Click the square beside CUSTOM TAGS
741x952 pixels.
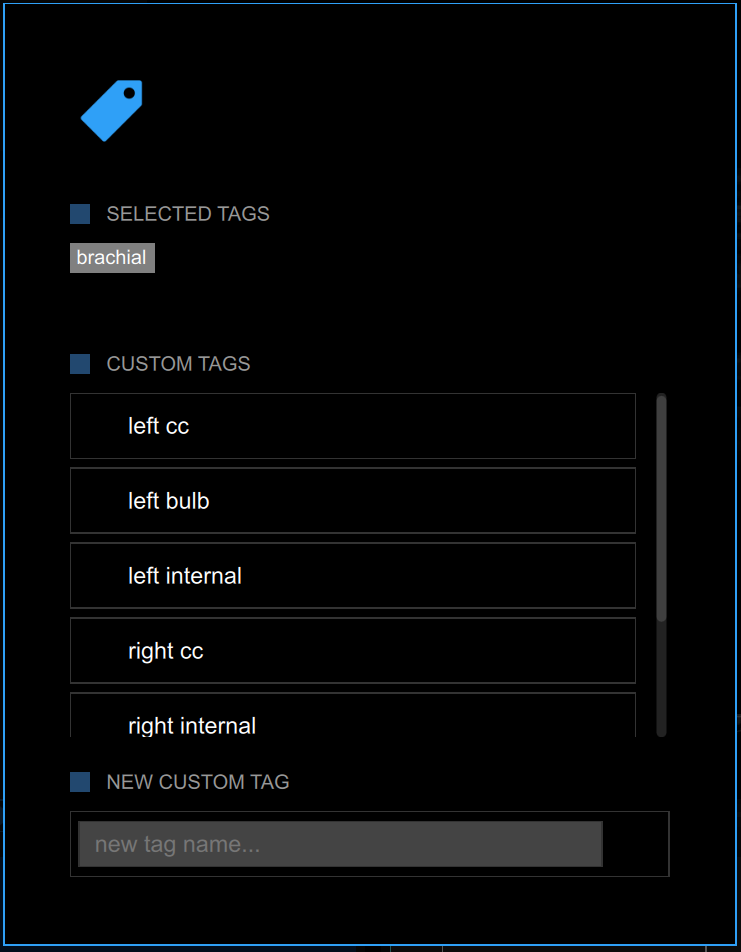coord(80,364)
